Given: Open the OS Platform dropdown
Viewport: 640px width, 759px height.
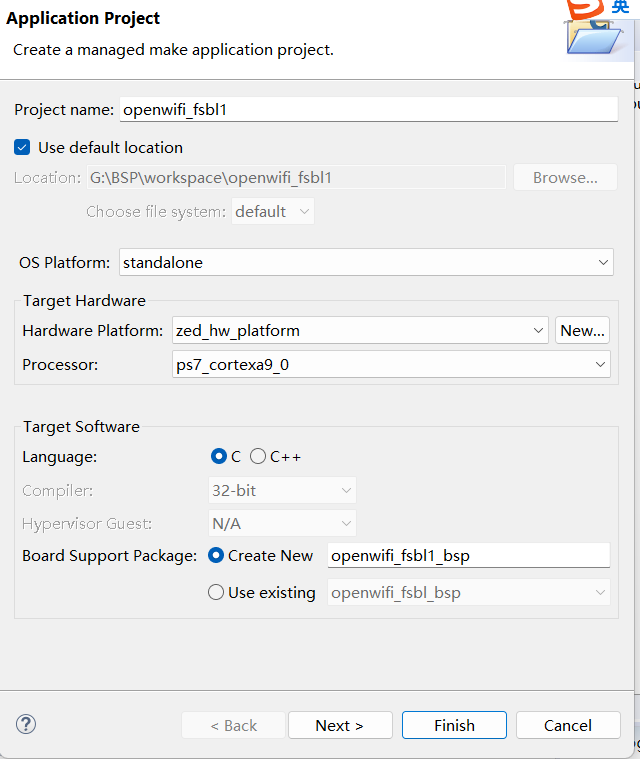Looking at the screenshot, I should 365,263.
